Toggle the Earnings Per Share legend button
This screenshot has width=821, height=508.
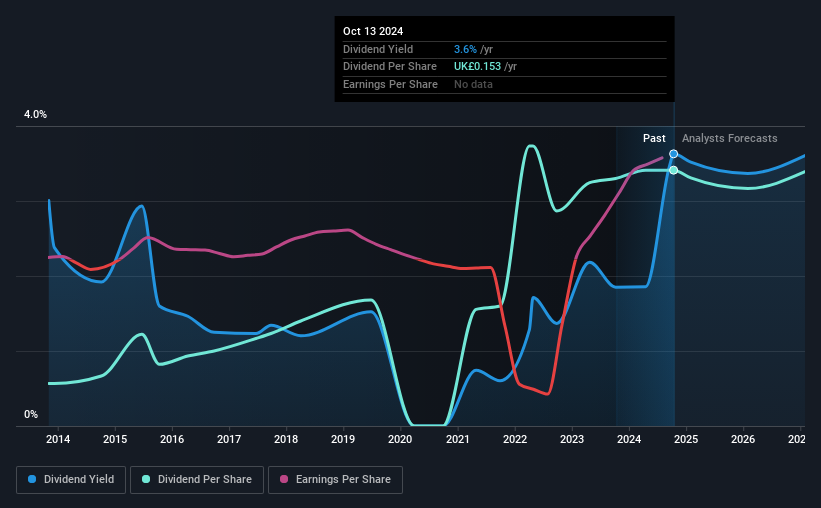pyautogui.click(x=335, y=480)
